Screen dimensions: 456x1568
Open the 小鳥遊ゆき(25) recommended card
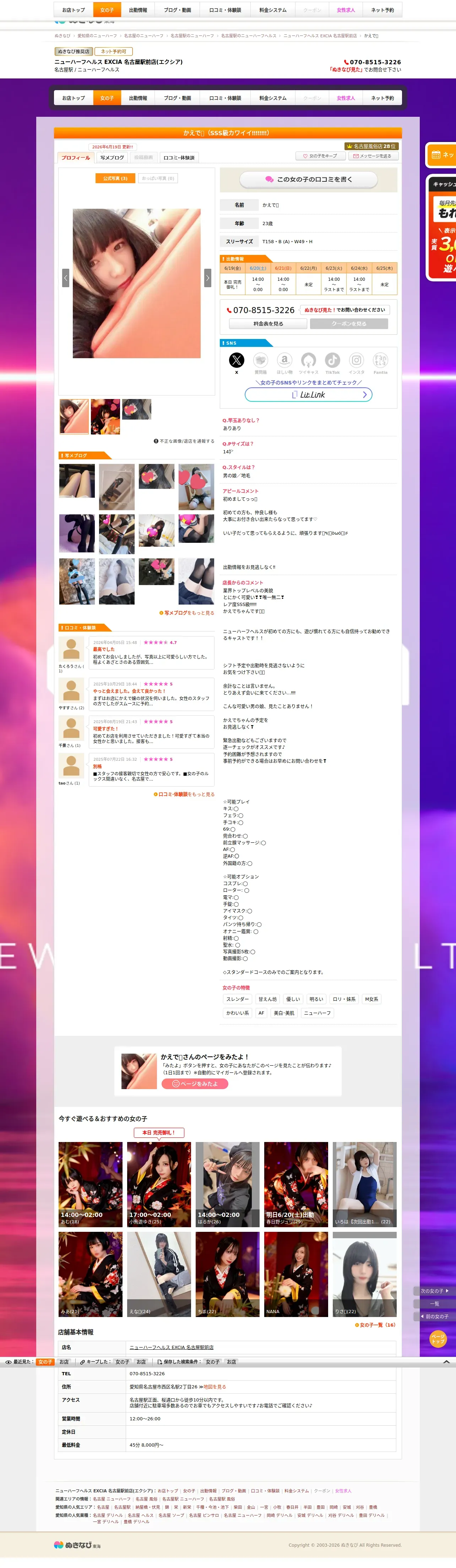click(x=159, y=1185)
